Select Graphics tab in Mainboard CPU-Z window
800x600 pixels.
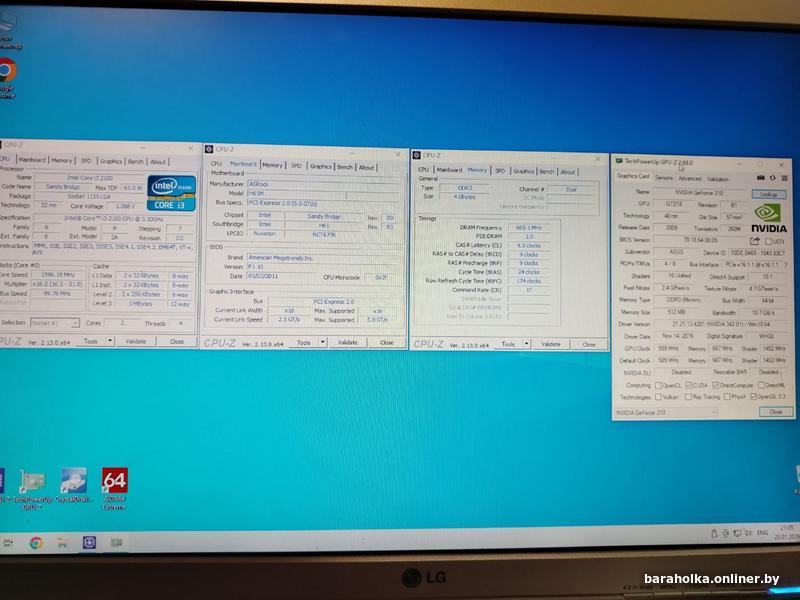click(320, 166)
